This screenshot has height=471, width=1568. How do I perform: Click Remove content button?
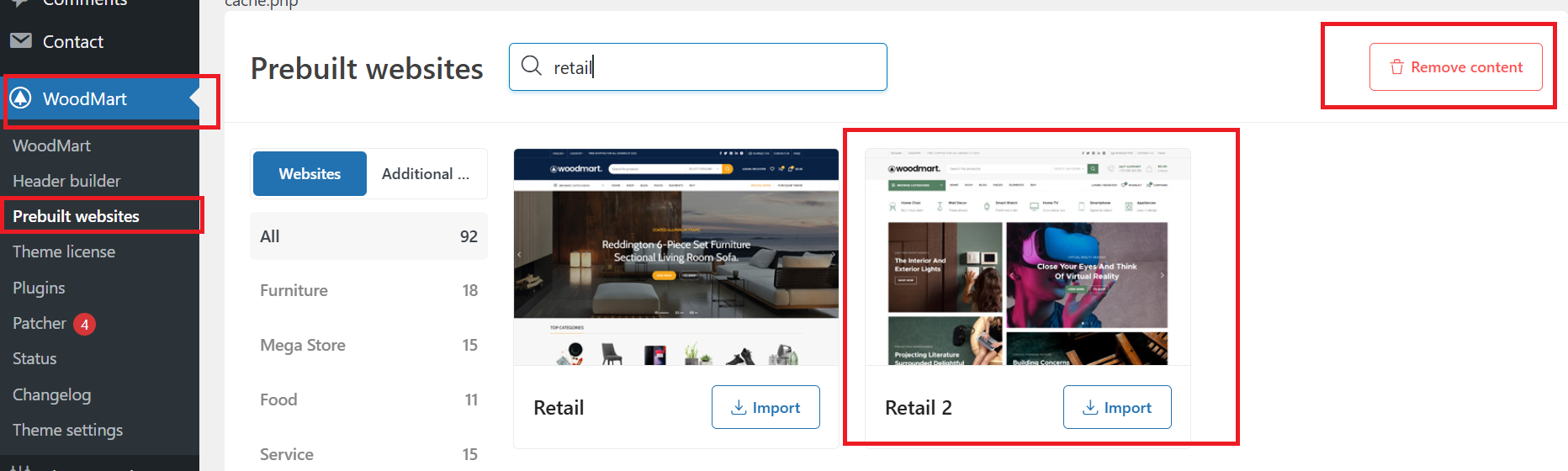click(1455, 66)
